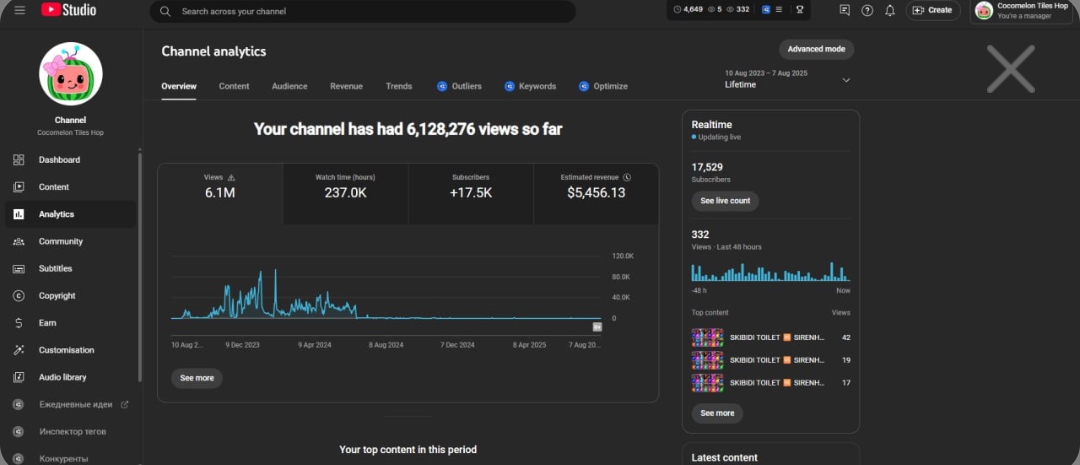Viewport: 1080px width, 465px height.
Task: Open the notifications bell
Action: click(890, 10)
